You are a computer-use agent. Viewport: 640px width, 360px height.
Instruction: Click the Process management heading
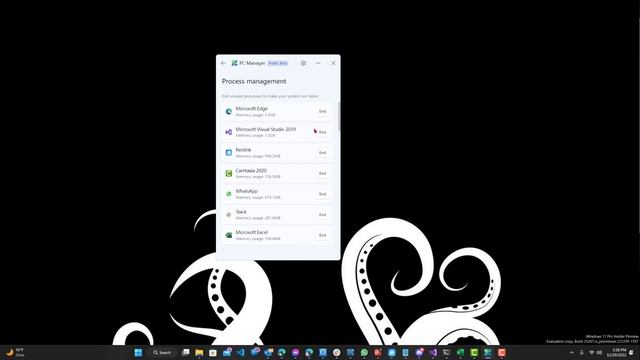254,82
